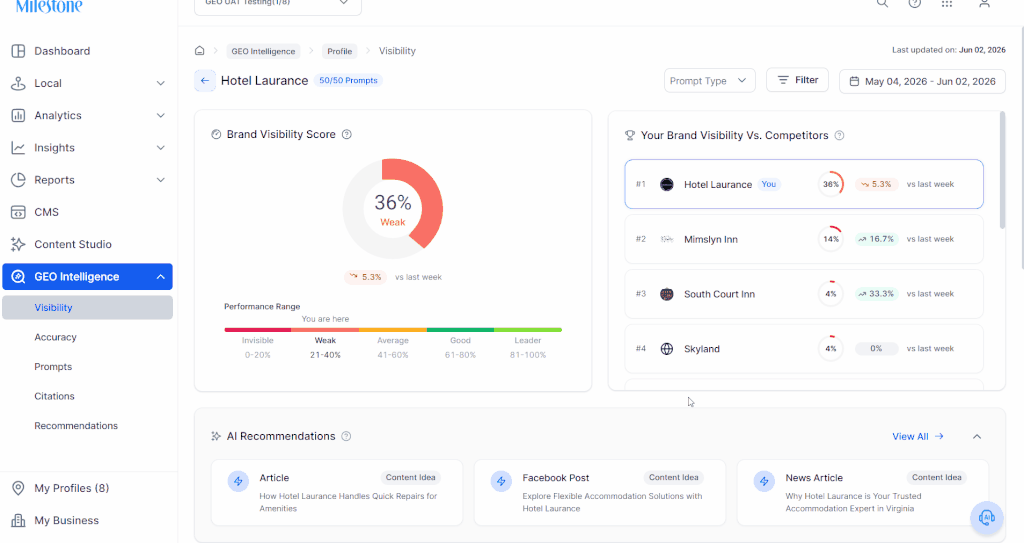Click the South Court Inn logo
The width and height of the screenshot is (1024, 543).
[667, 294]
